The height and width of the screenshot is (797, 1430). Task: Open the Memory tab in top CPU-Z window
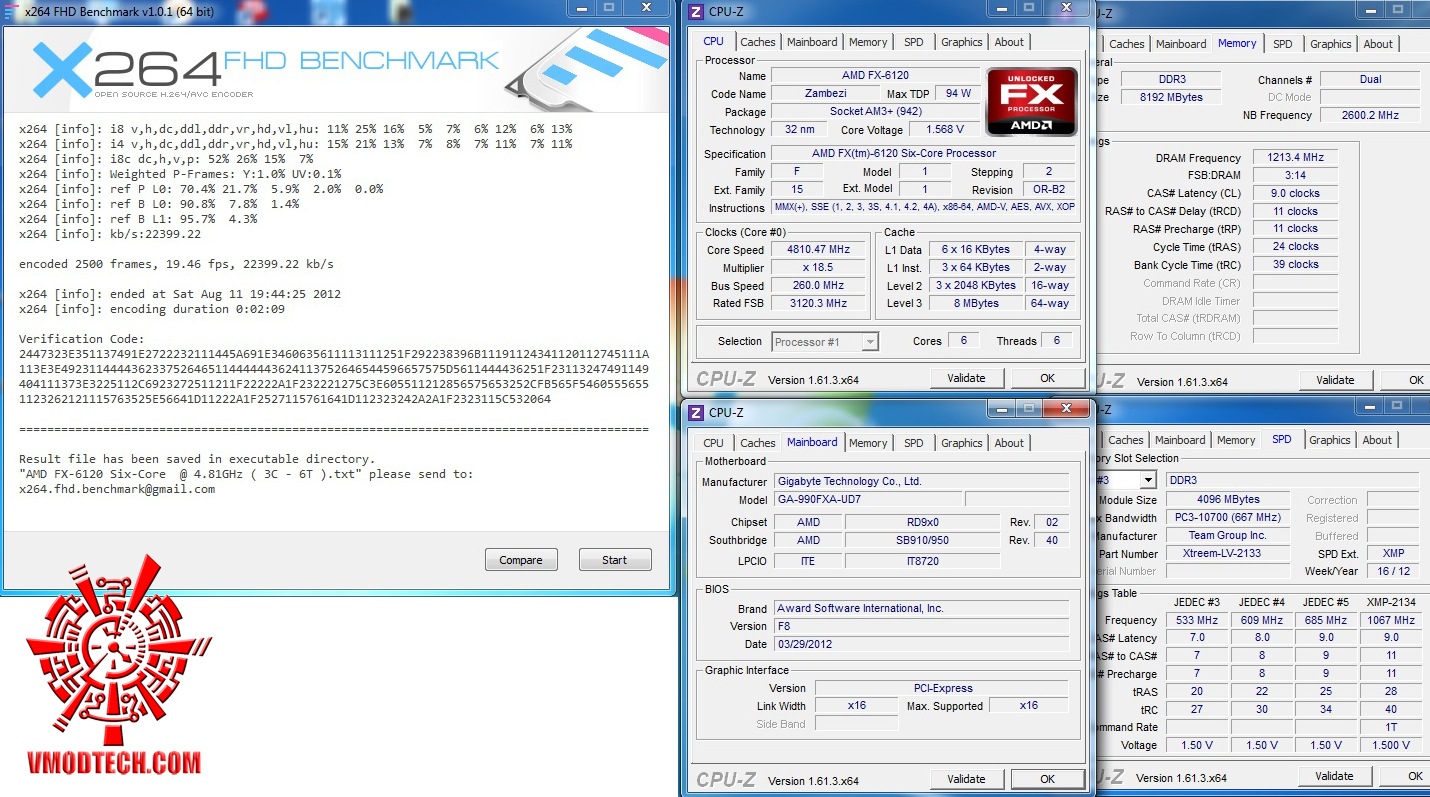tap(868, 42)
